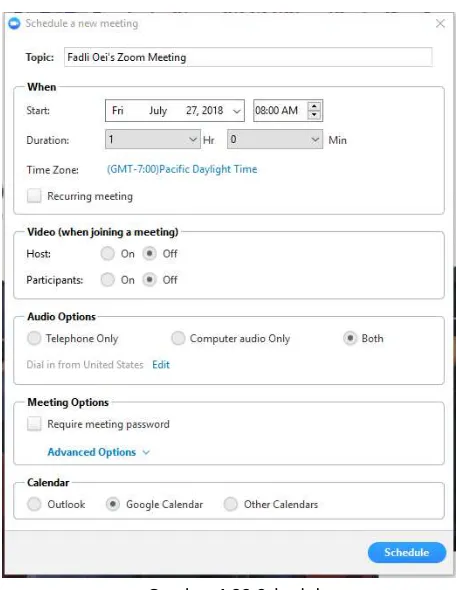Turn Host video On
The image size is (460, 590).
[x=108, y=254]
